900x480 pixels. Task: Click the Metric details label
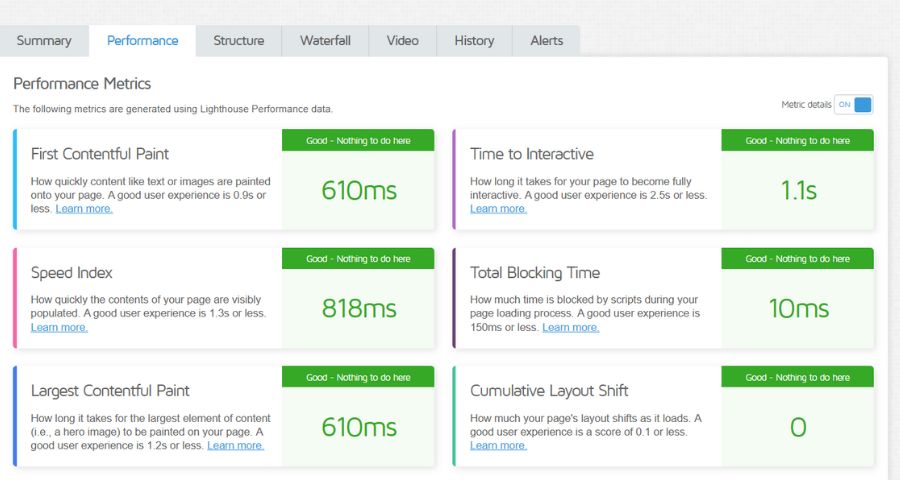(806, 104)
